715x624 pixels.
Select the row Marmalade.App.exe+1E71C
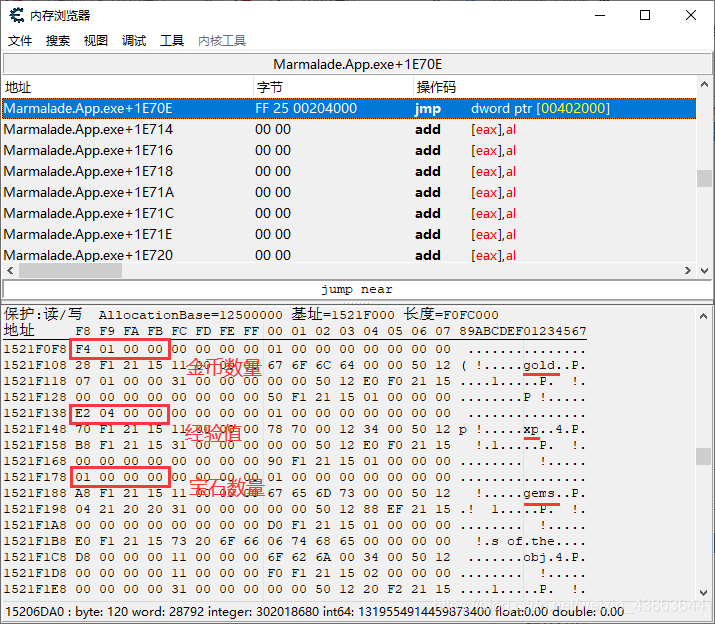click(349, 213)
